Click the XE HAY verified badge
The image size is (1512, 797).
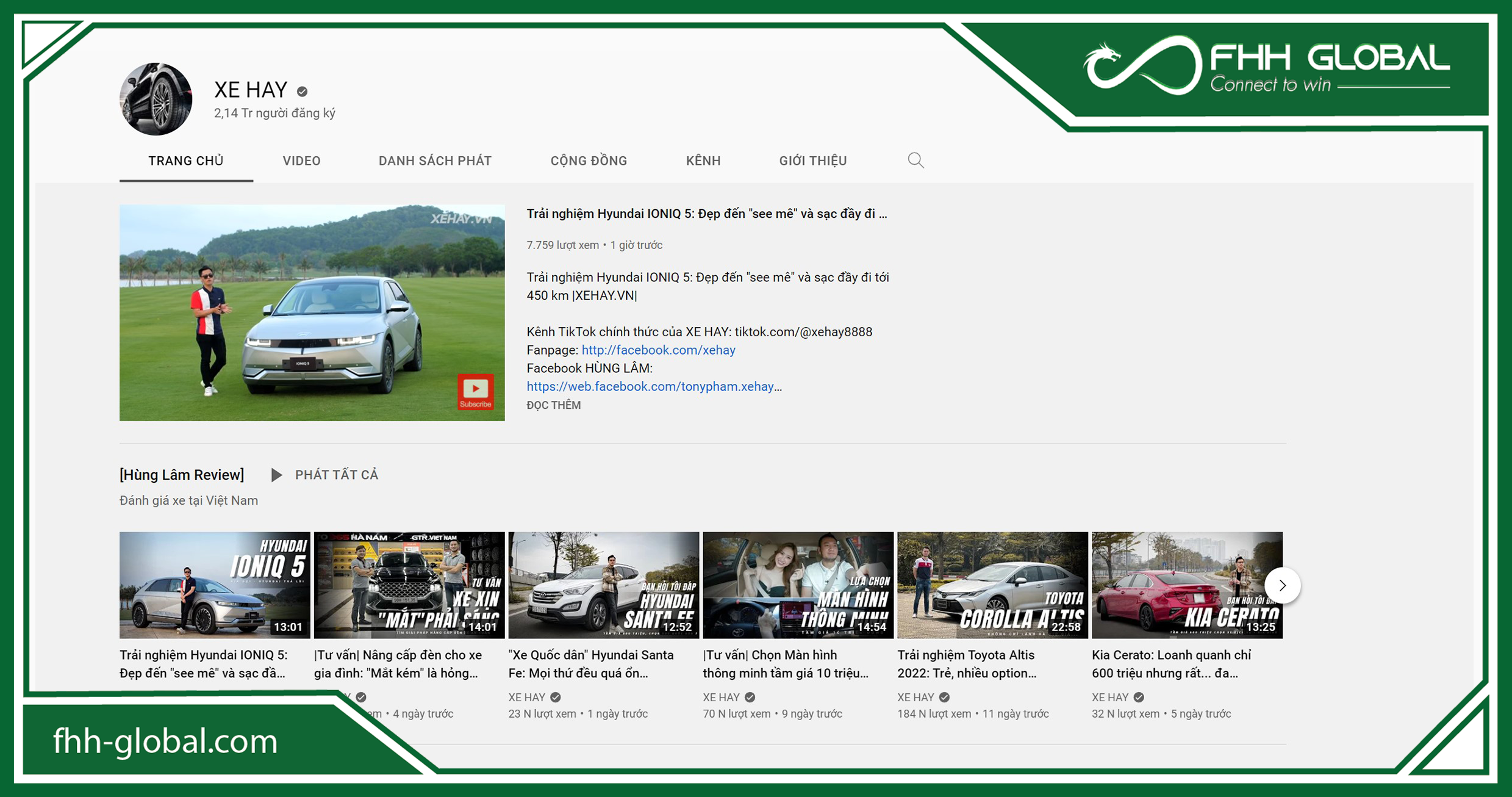[x=301, y=90]
